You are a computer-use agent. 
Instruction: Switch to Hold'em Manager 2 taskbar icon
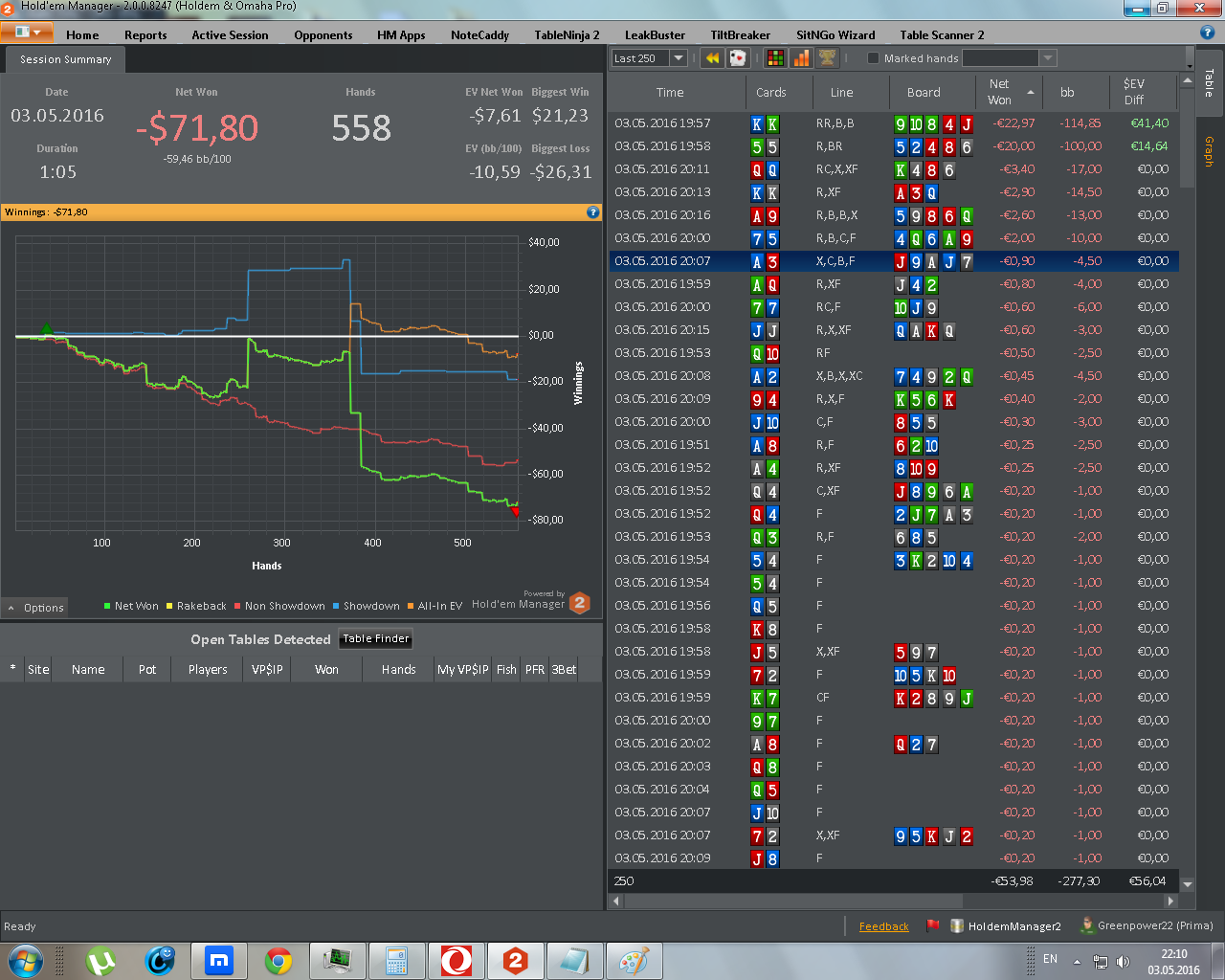pyautogui.click(x=516, y=960)
